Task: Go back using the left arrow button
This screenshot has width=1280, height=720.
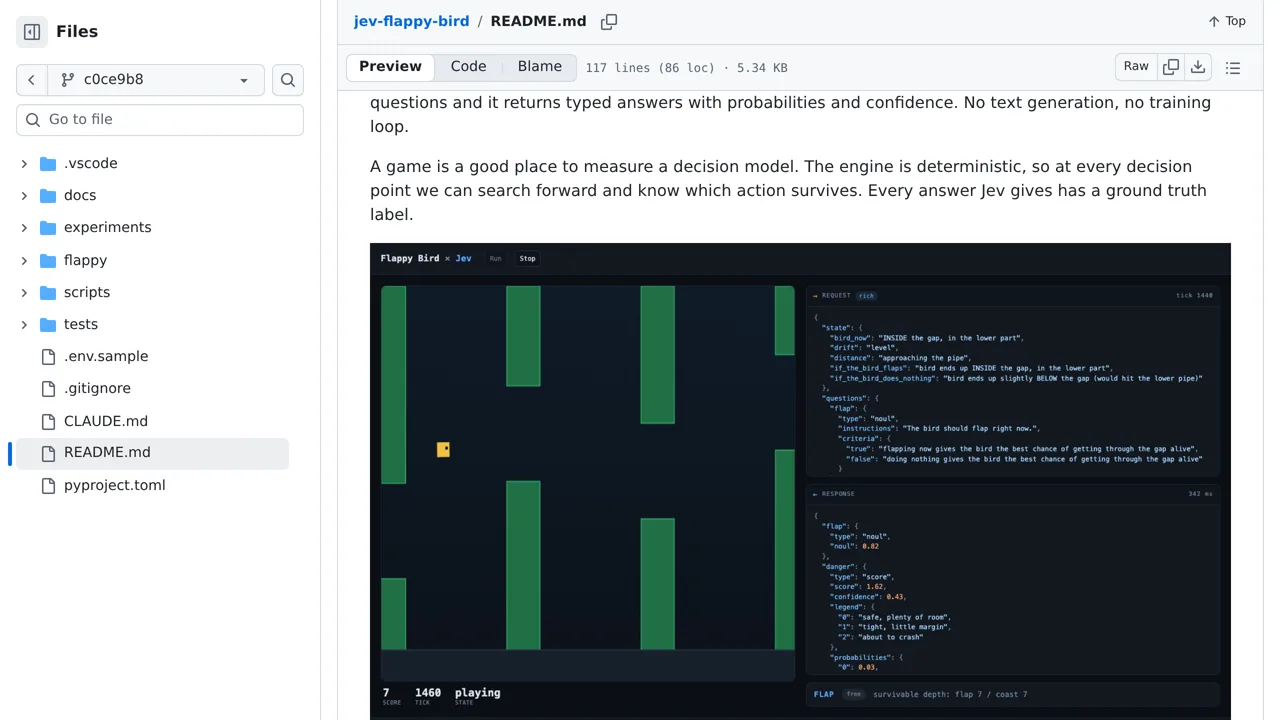Action: pyautogui.click(x=31, y=80)
